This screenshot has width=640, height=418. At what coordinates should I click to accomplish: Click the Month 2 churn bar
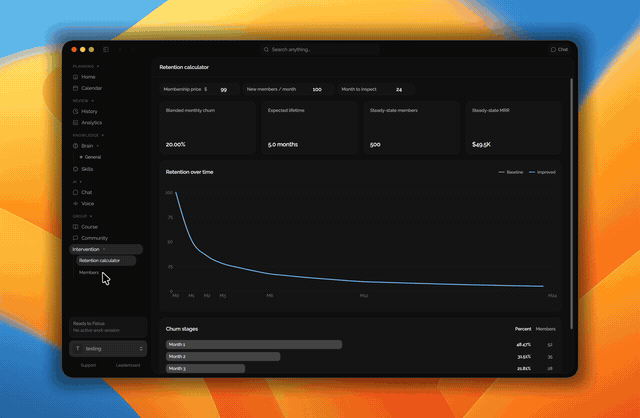[x=223, y=356]
